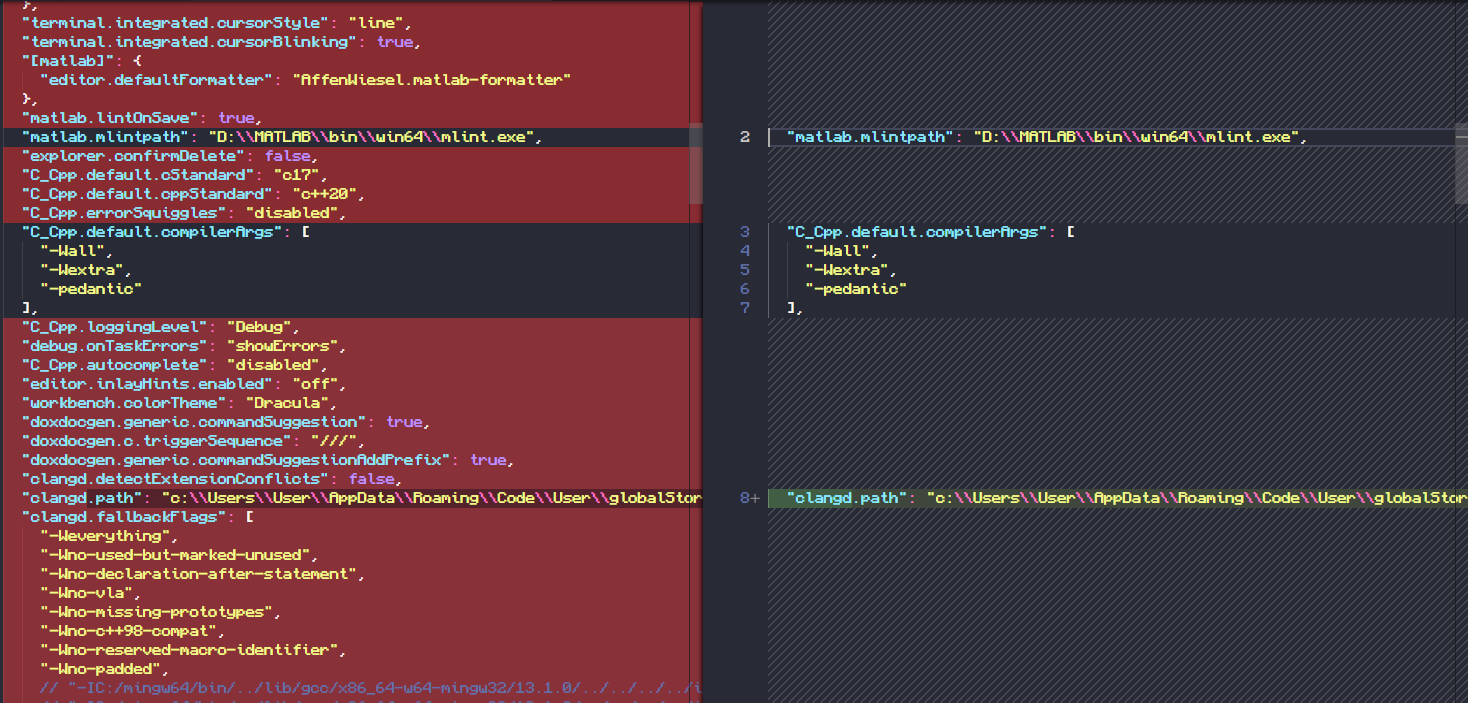Click the "8+" line number next to clangd.path

[749, 497]
